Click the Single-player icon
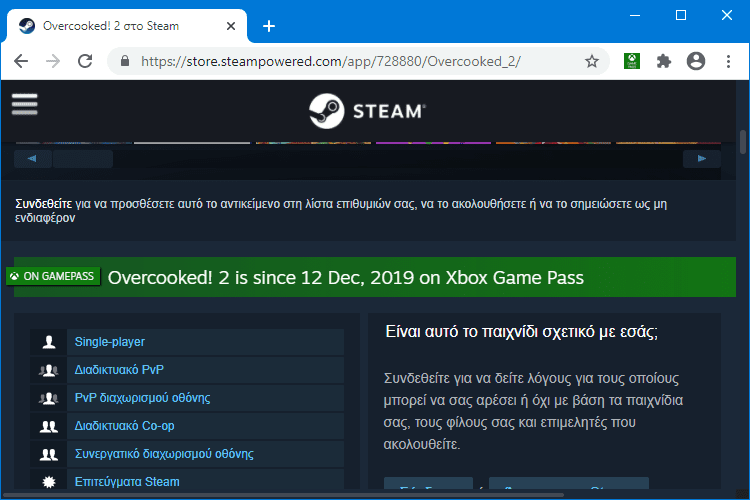Viewport: 750px width, 500px height. (x=49, y=342)
